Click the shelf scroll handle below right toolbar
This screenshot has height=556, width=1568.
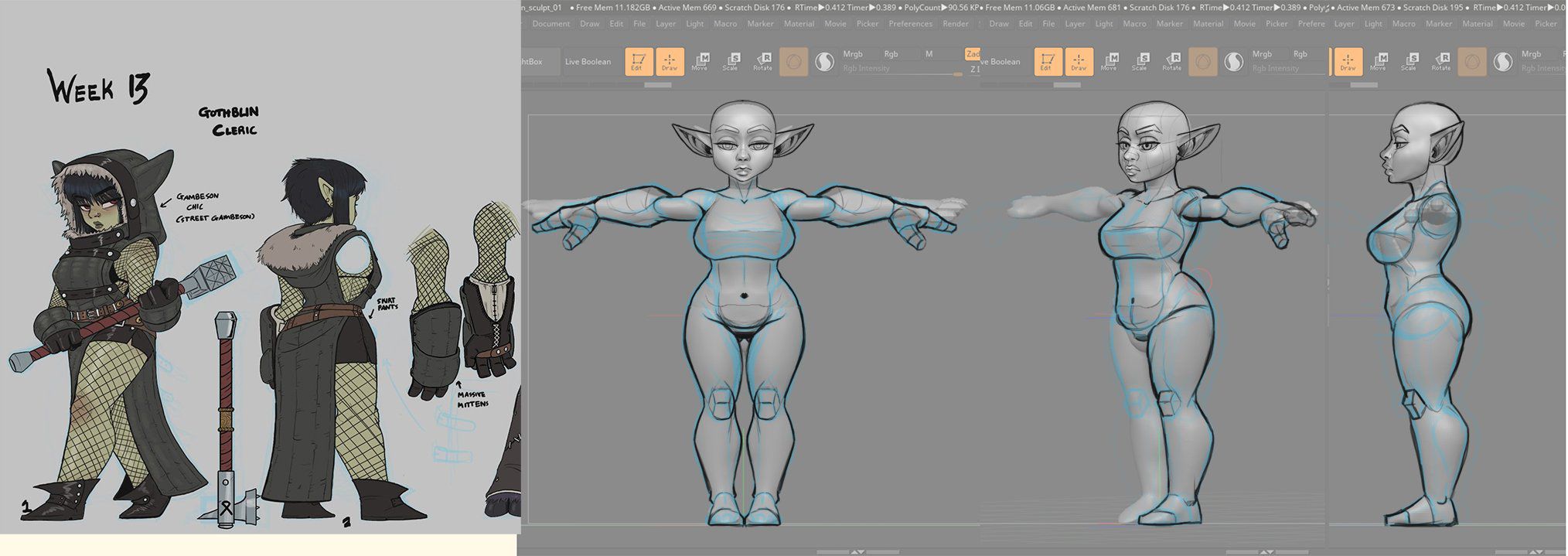click(x=1364, y=85)
